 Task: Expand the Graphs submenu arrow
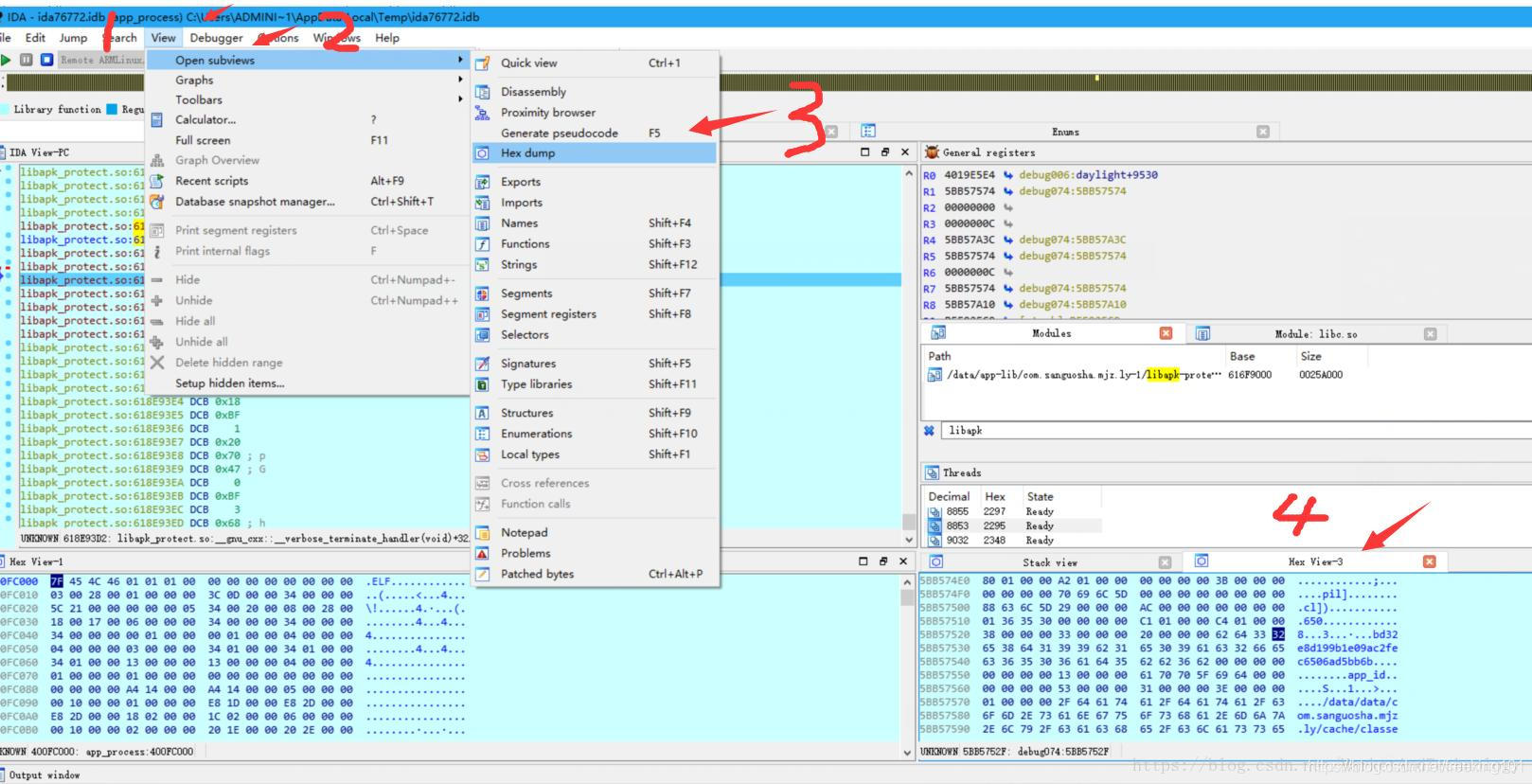[460, 80]
